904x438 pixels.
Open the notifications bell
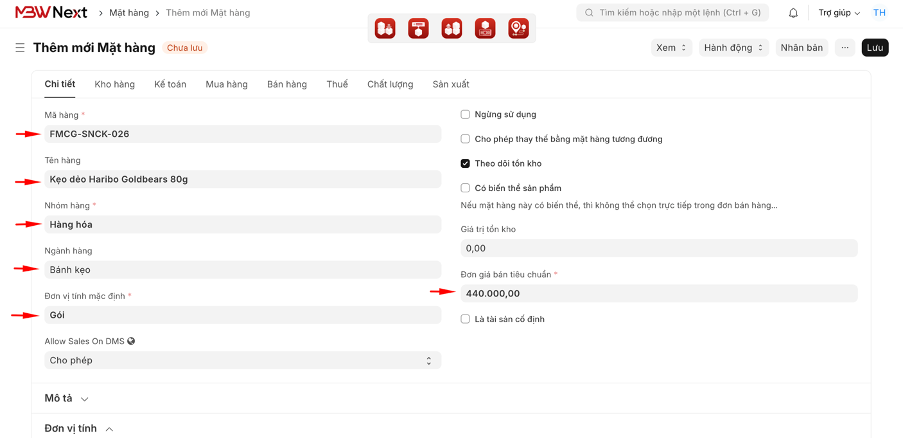(793, 13)
